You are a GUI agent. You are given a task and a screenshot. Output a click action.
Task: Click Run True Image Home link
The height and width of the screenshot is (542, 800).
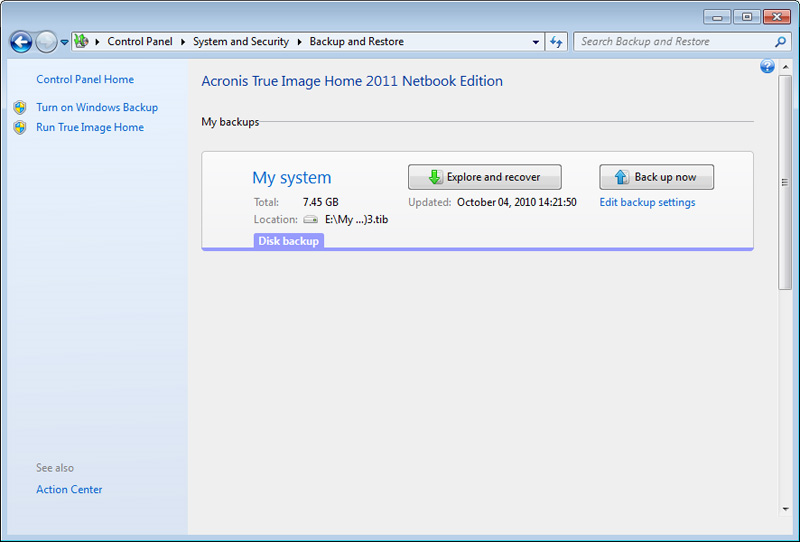coord(90,127)
